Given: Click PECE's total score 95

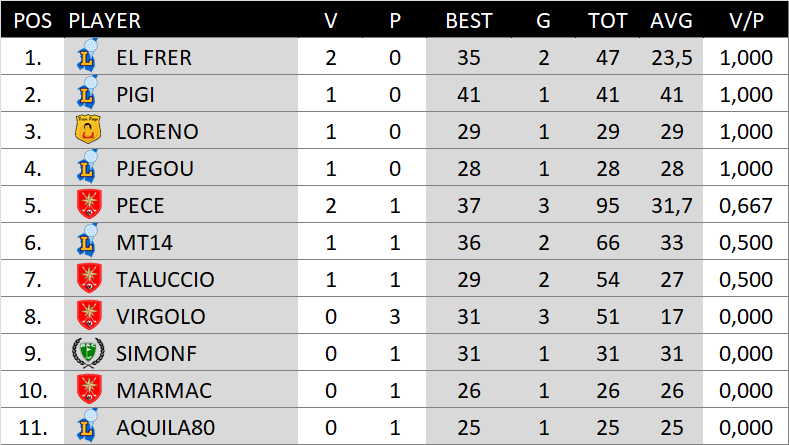Looking at the screenshot, I should coord(608,205).
